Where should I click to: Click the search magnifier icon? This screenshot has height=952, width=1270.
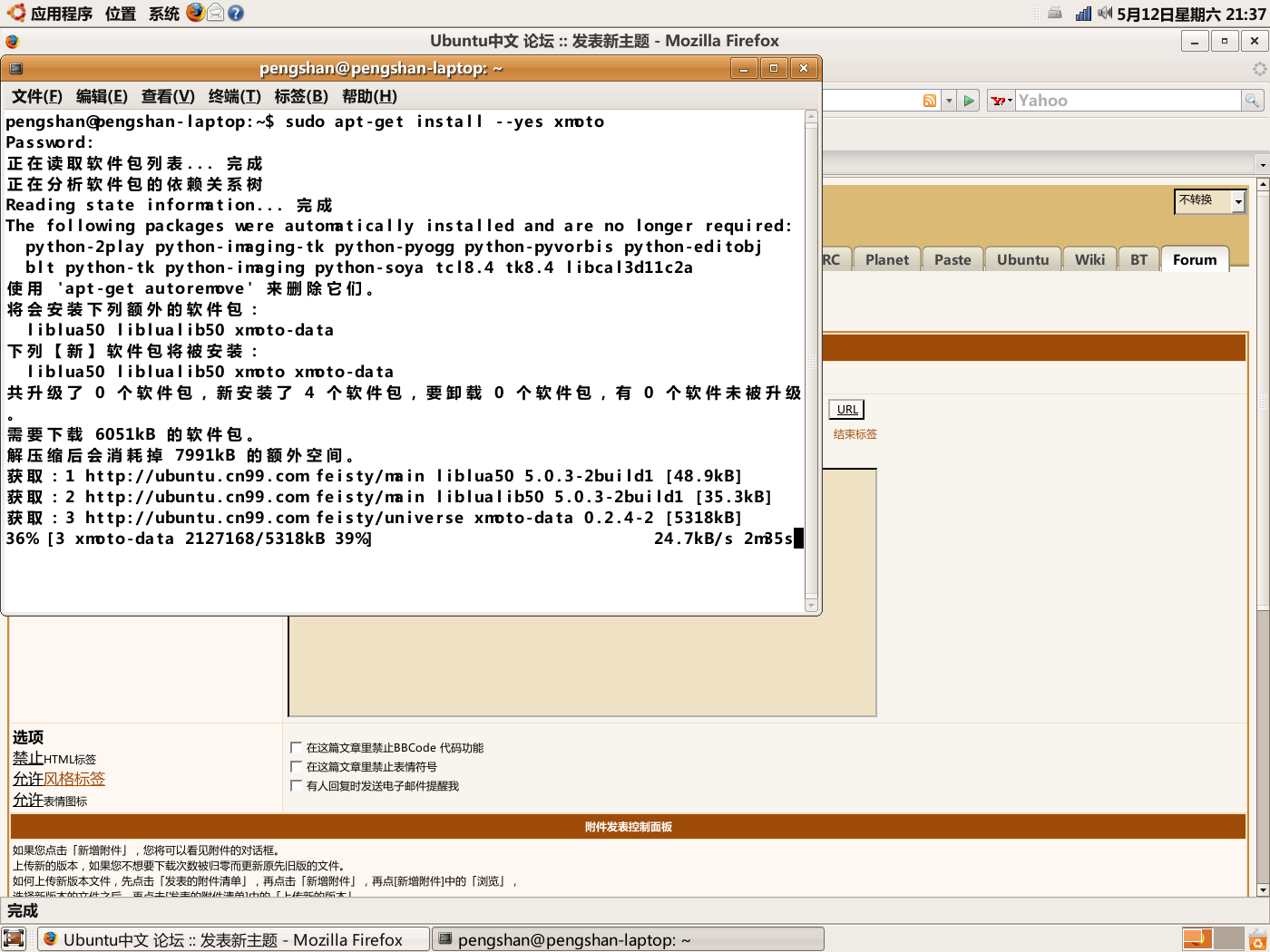coord(1252,101)
